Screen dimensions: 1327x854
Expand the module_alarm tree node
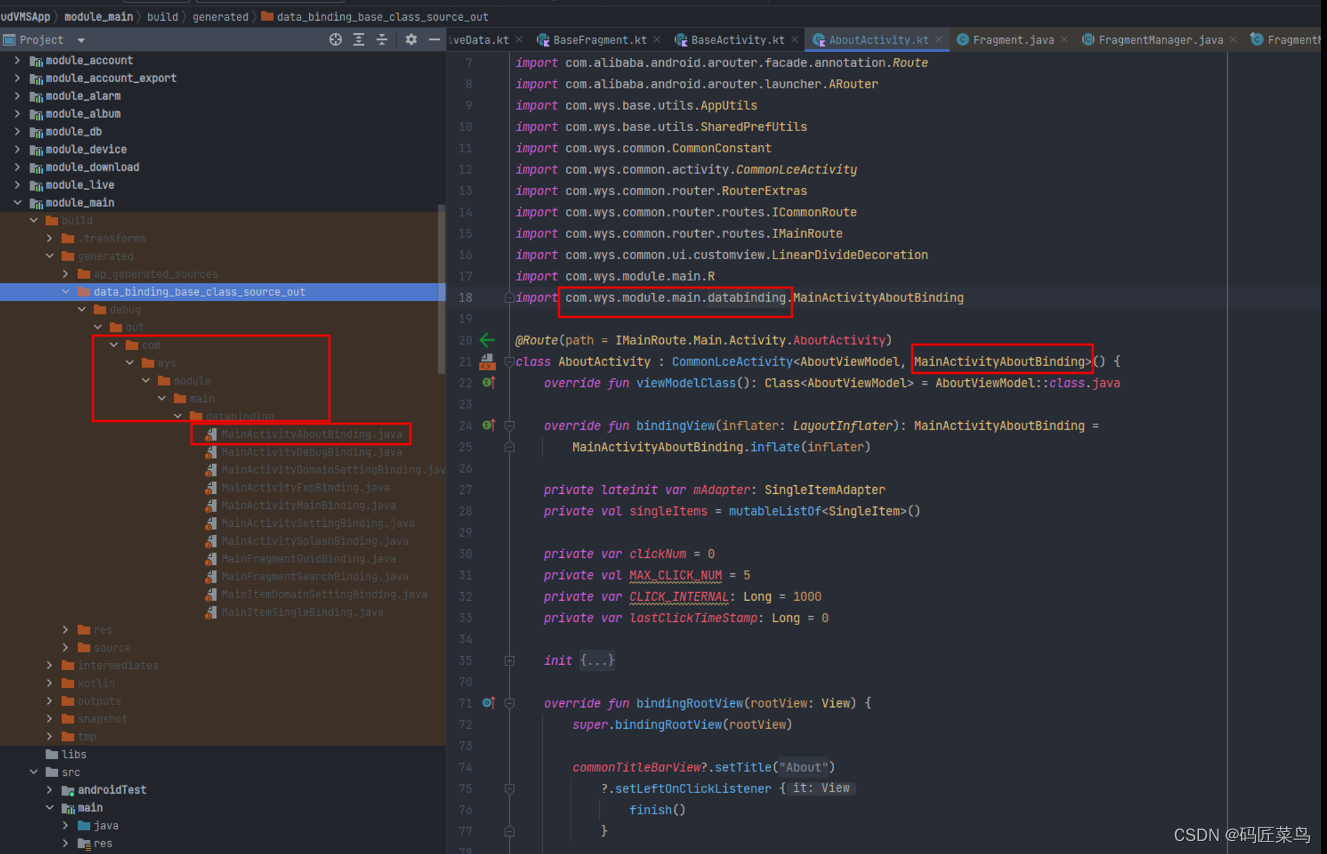pos(17,96)
